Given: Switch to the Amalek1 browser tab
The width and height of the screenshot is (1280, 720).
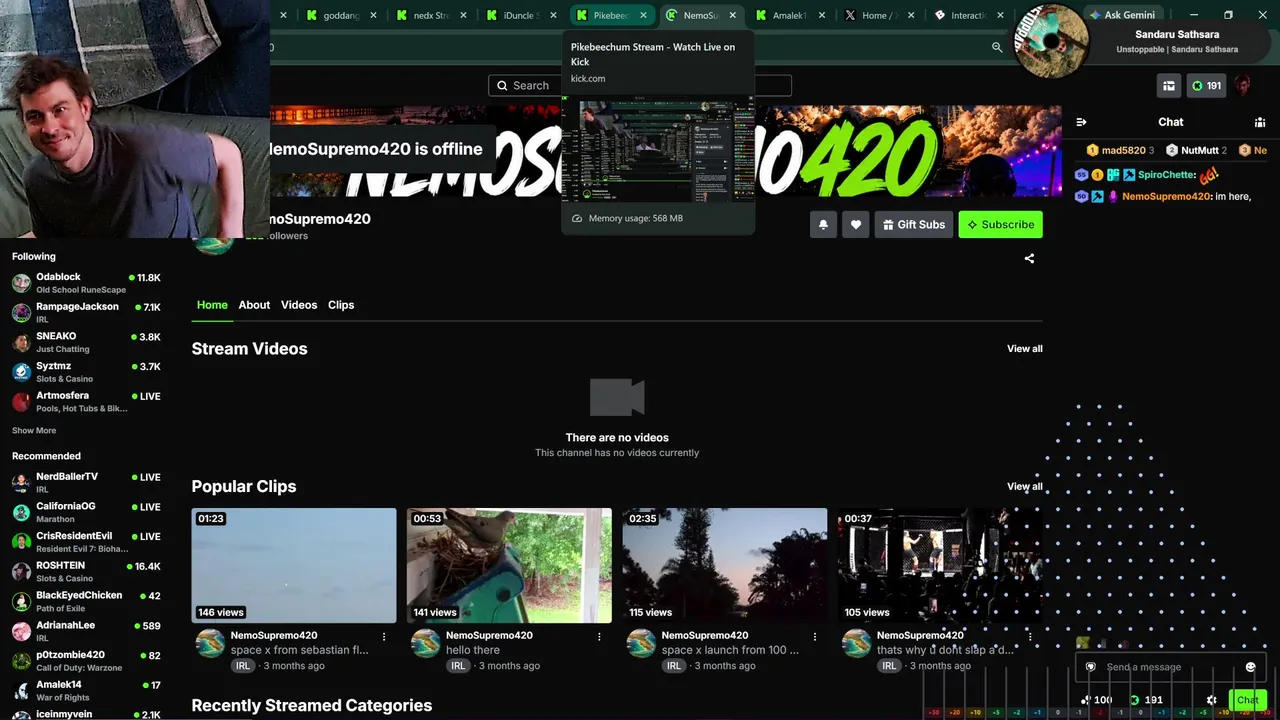Looking at the screenshot, I should coord(791,15).
